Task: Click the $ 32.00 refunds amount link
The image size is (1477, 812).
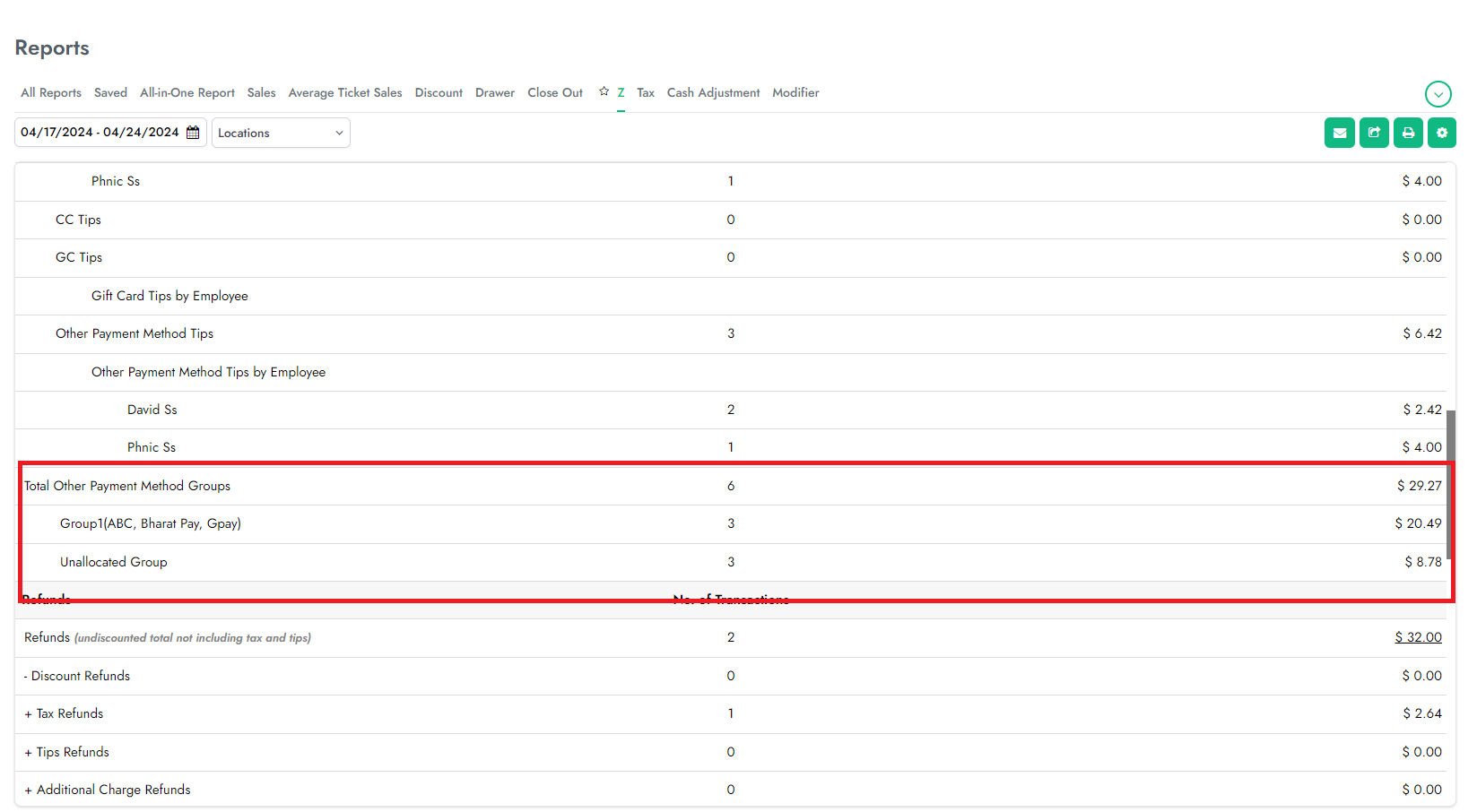Action: (x=1418, y=637)
